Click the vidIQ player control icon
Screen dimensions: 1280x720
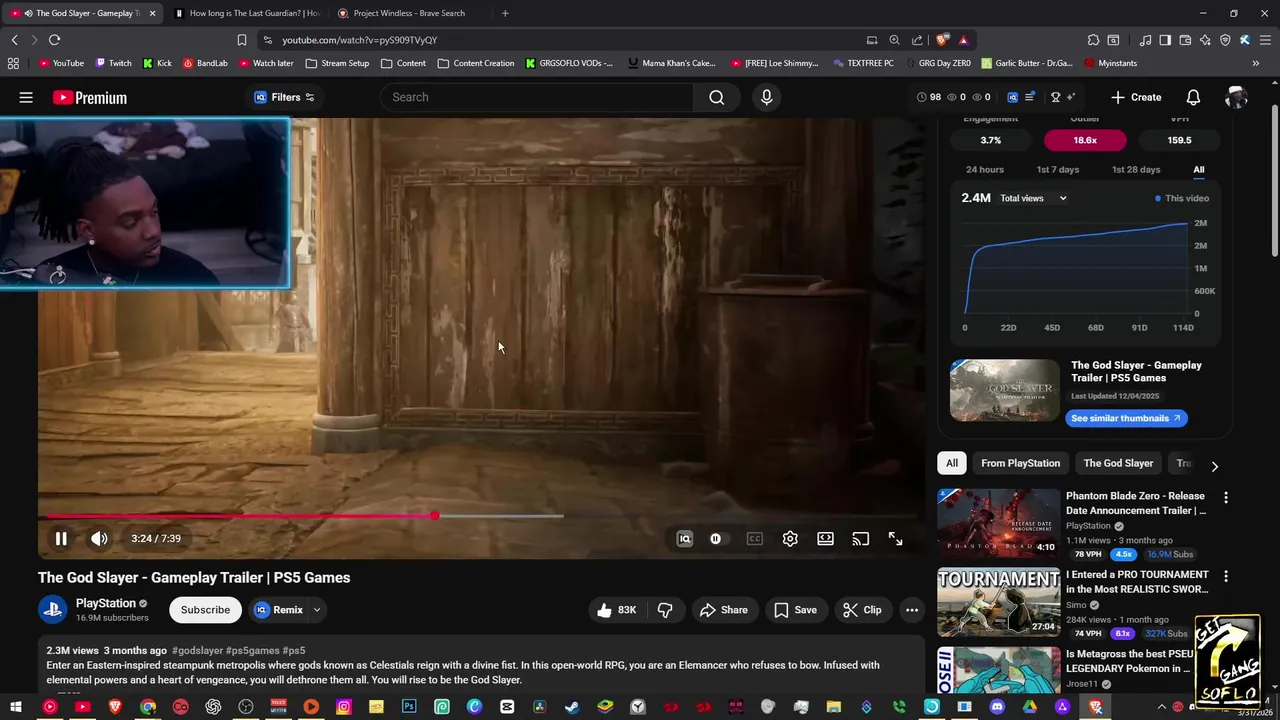685,538
